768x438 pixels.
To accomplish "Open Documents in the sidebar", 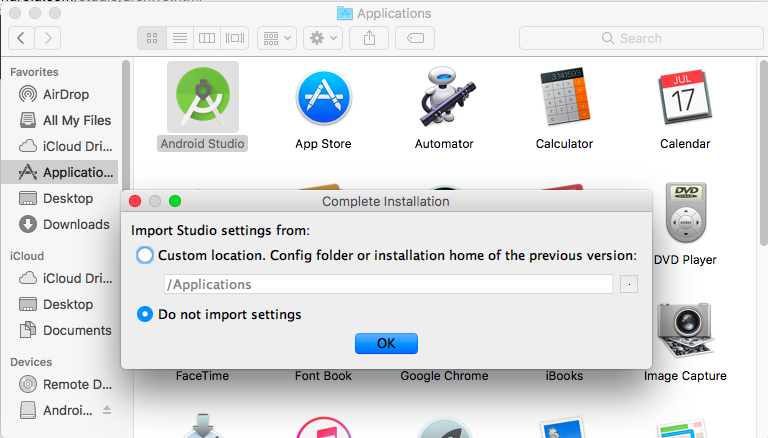I will [60, 330].
